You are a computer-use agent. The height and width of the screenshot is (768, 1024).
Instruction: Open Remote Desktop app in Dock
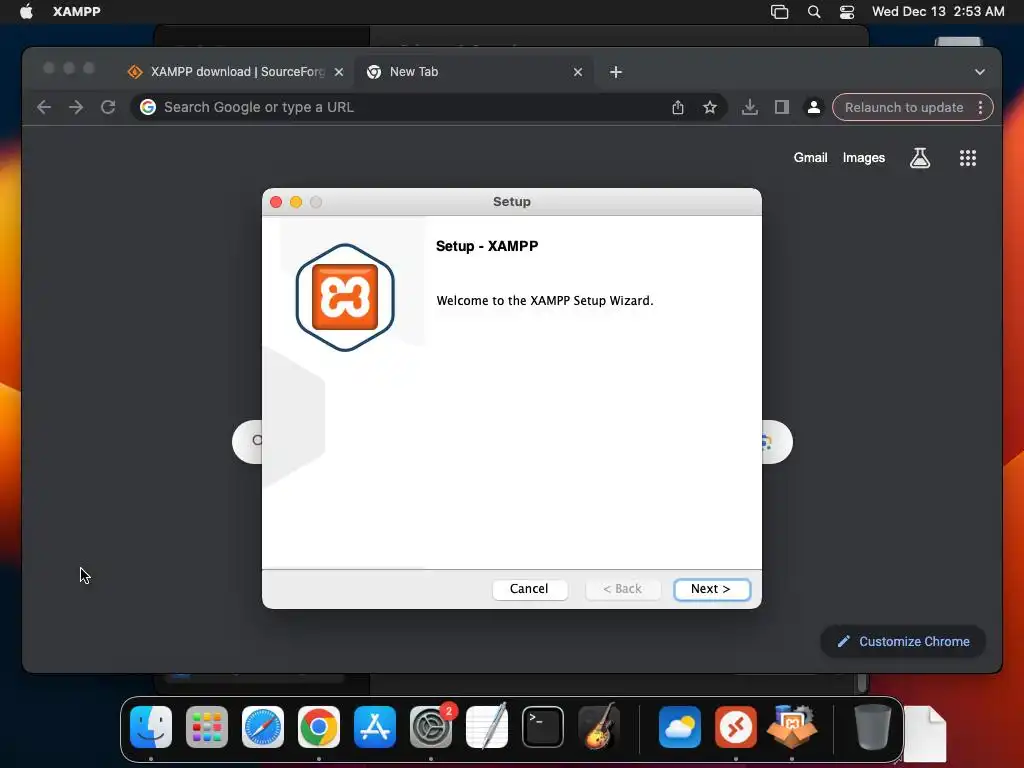click(736, 727)
